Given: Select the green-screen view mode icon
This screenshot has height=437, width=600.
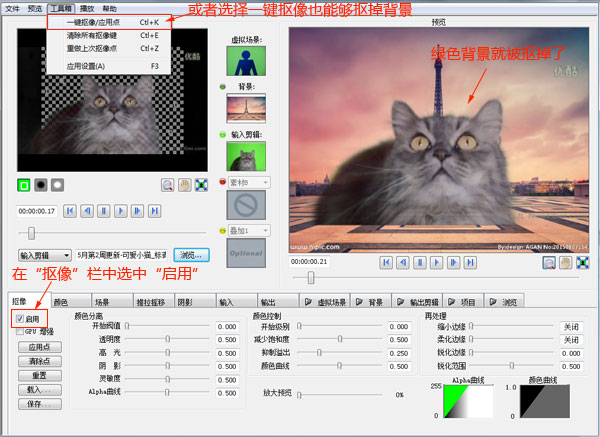Looking at the screenshot, I should coord(24,186).
